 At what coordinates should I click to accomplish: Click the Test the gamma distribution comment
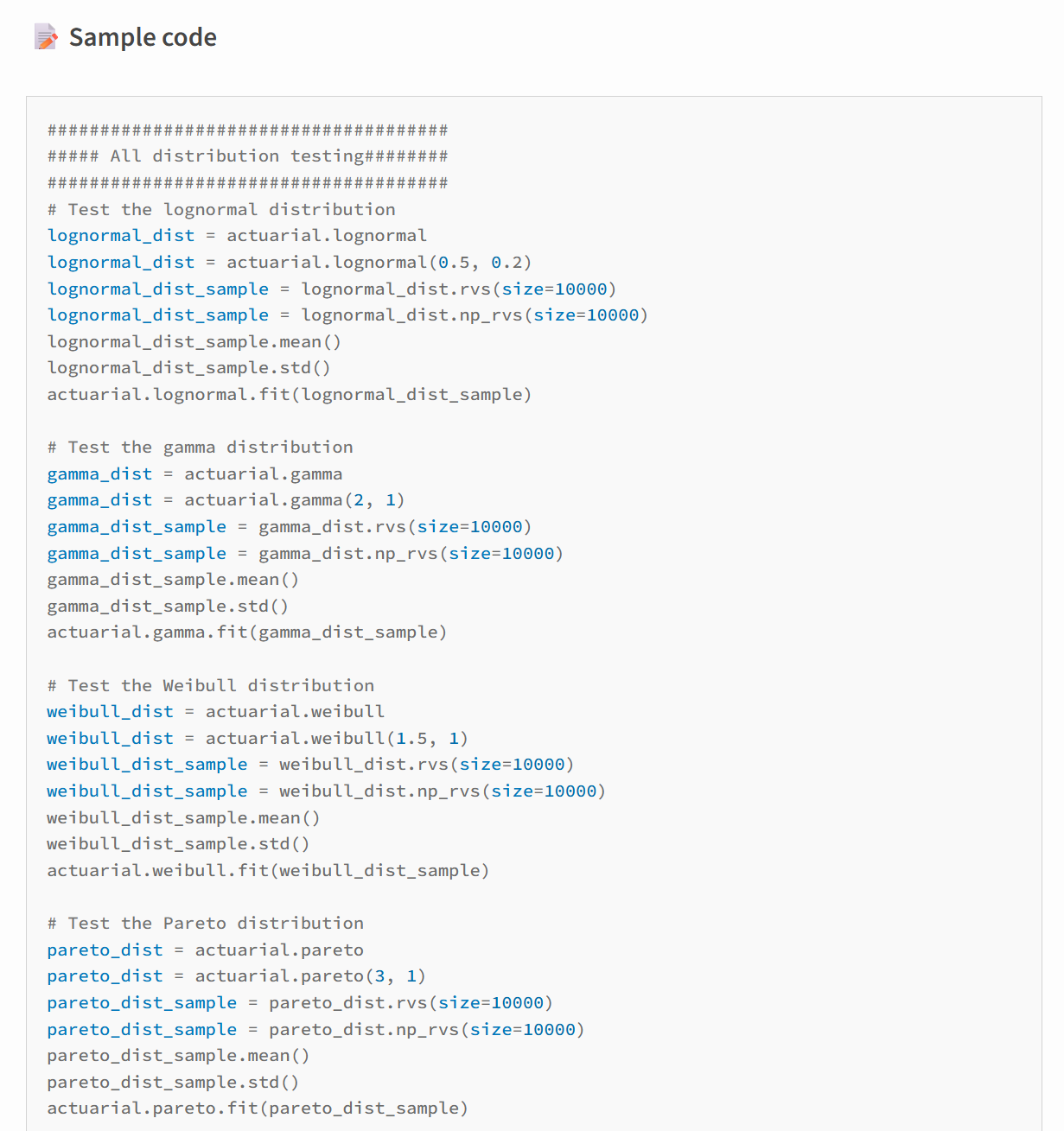pos(201,448)
